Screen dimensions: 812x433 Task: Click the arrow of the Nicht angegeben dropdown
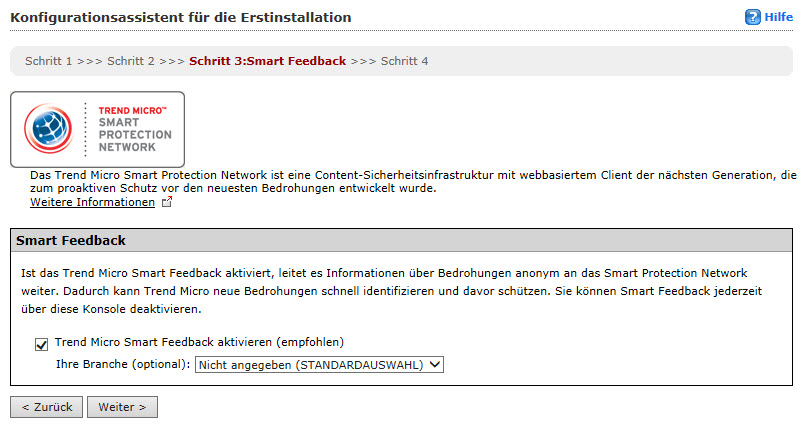(x=434, y=365)
